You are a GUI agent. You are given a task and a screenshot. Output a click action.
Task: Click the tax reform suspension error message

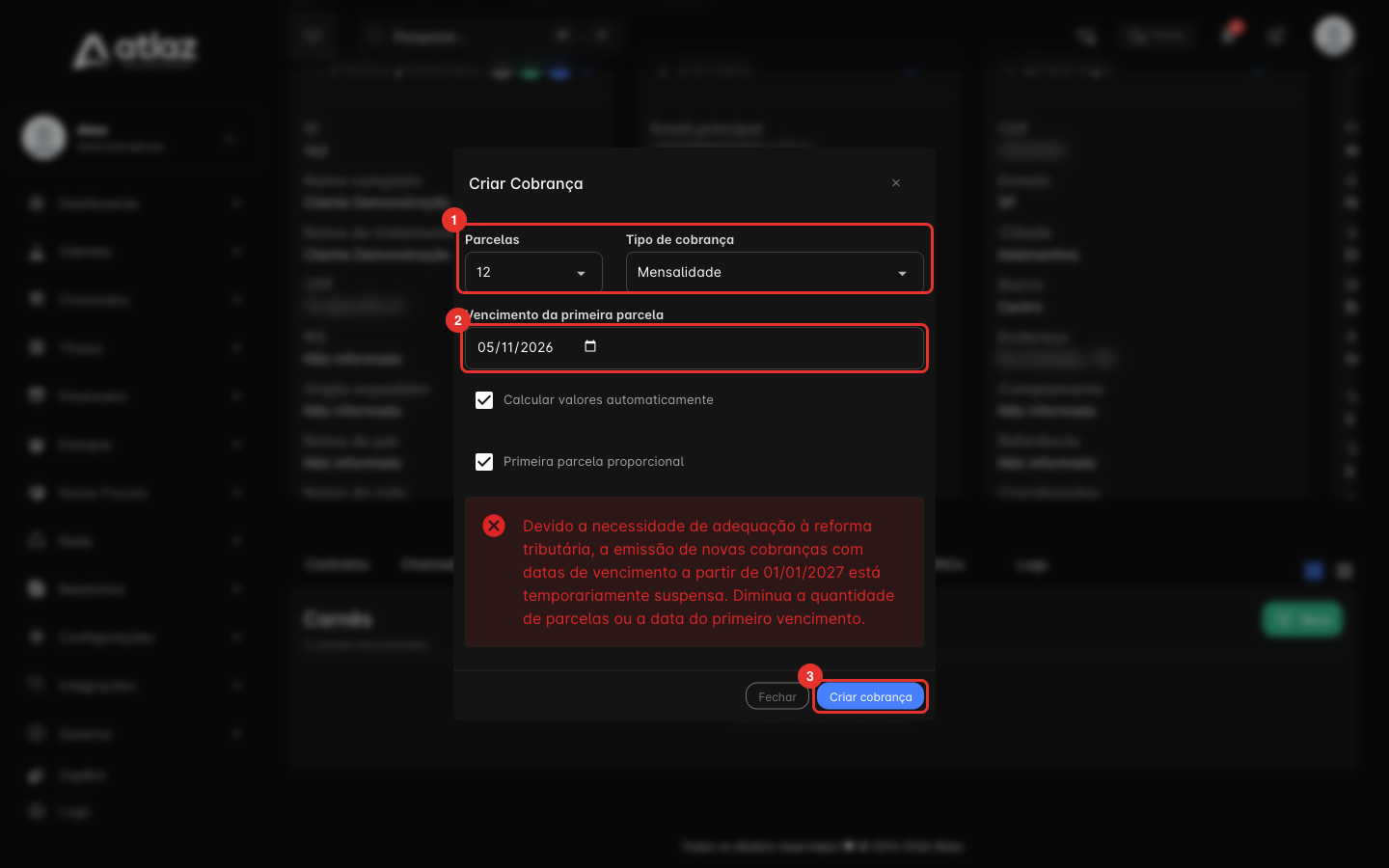tap(708, 572)
